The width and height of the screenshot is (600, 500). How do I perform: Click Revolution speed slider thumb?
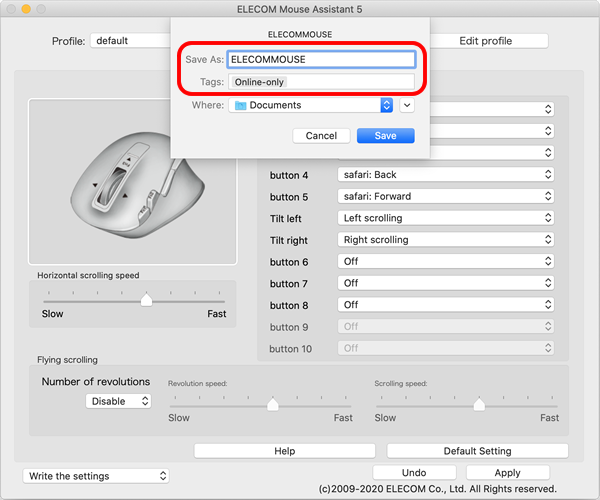273,404
